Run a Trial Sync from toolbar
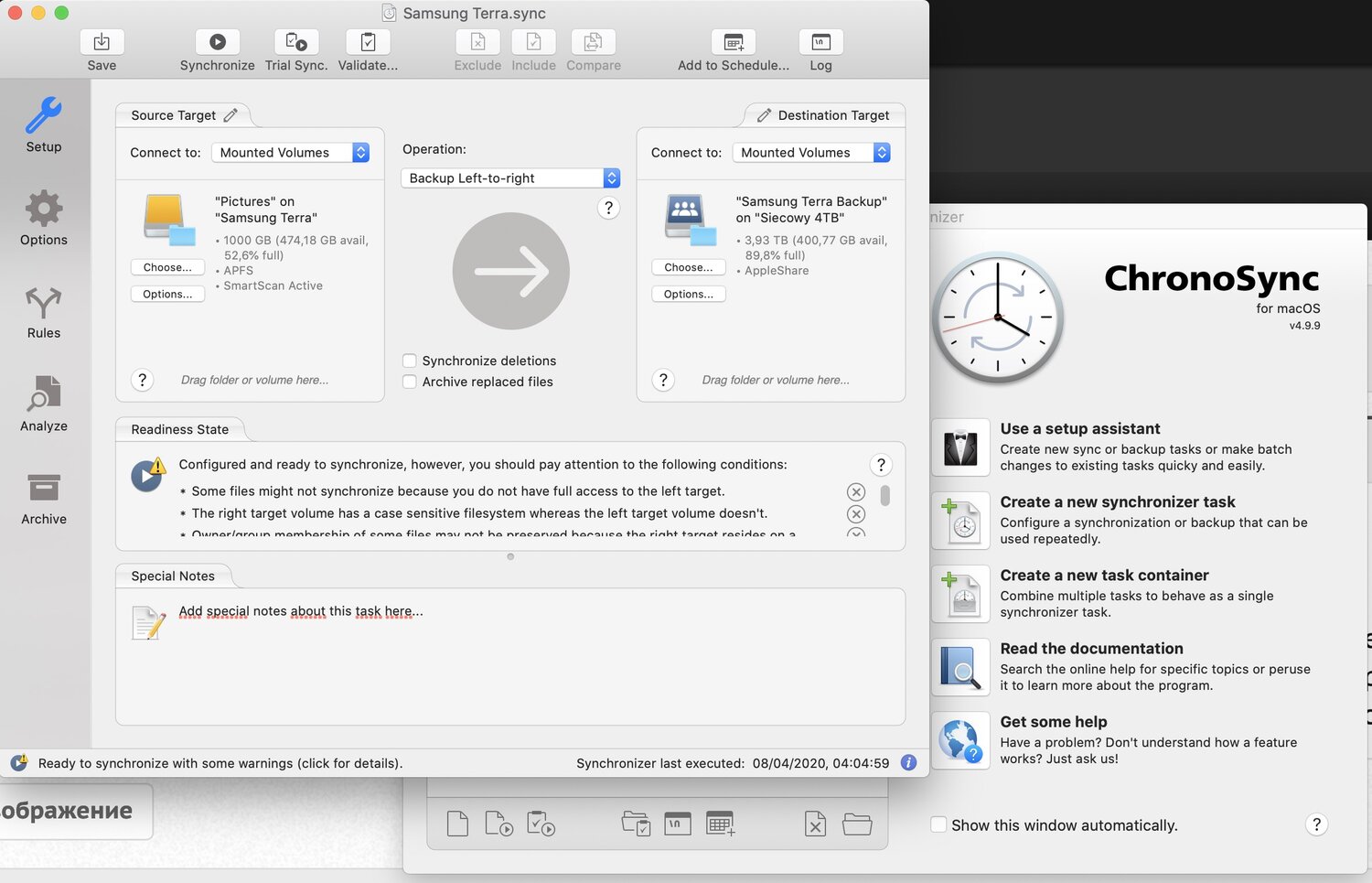Image resolution: width=1372 pixels, height=883 pixels. pyautogui.click(x=296, y=42)
